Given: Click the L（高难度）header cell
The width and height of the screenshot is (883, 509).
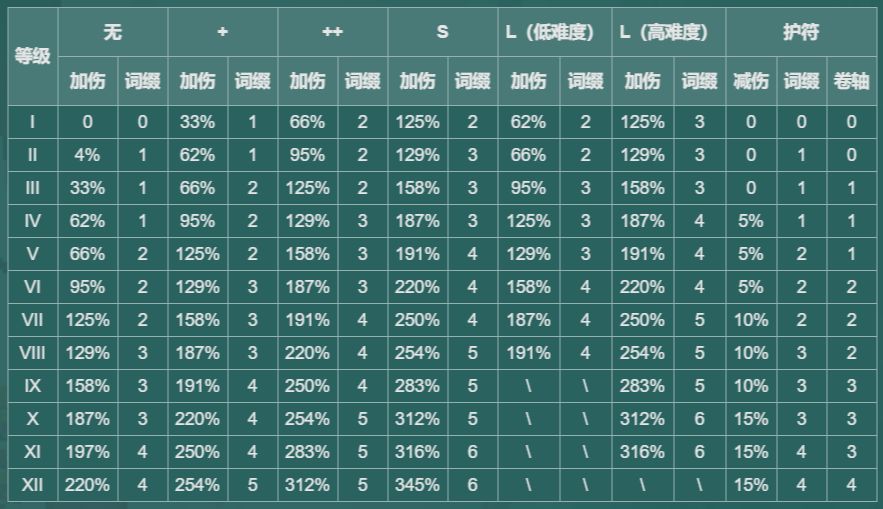Looking at the screenshot, I should point(668,32).
